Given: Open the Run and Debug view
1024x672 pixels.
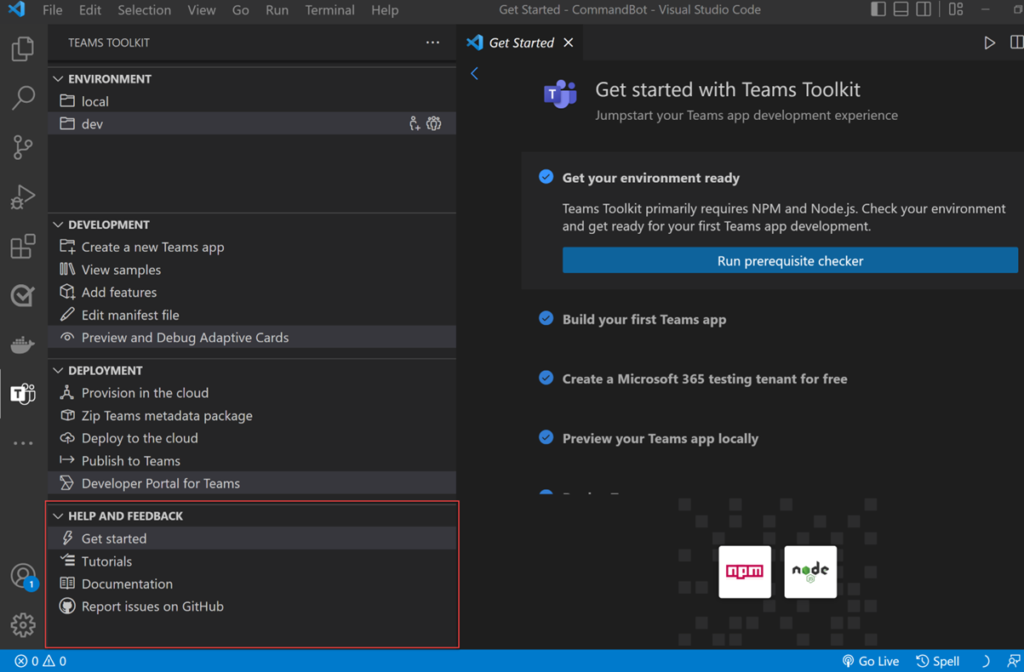Looking at the screenshot, I should click(x=22, y=197).
